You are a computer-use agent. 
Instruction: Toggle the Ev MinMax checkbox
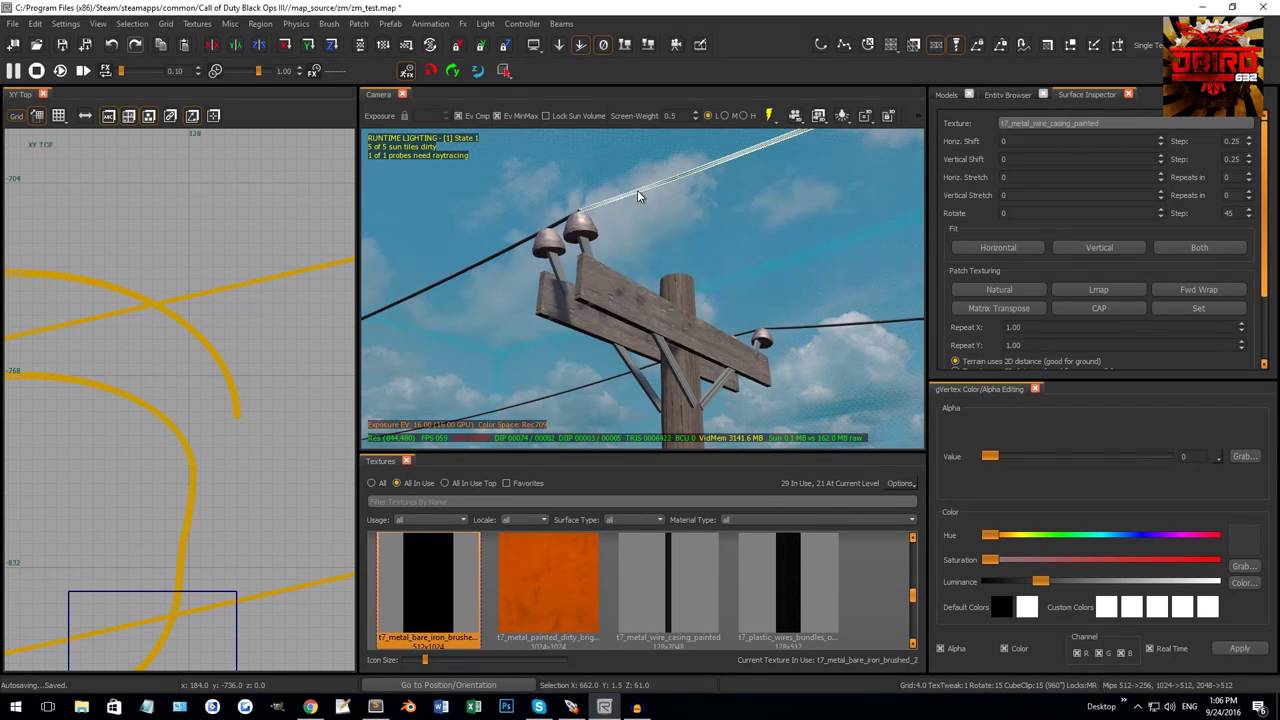coord(497,116)
